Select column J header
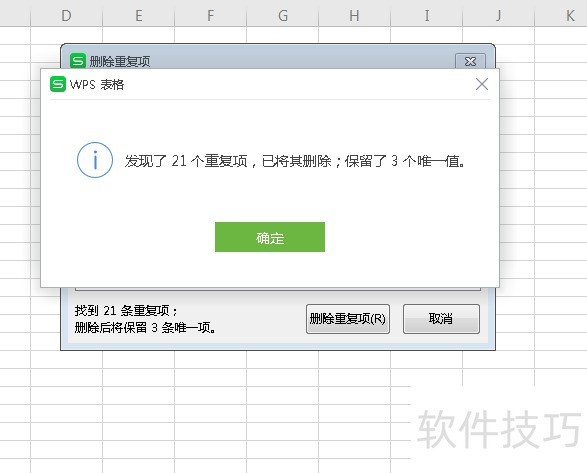The image size is (587, 473). click(499, 16)
